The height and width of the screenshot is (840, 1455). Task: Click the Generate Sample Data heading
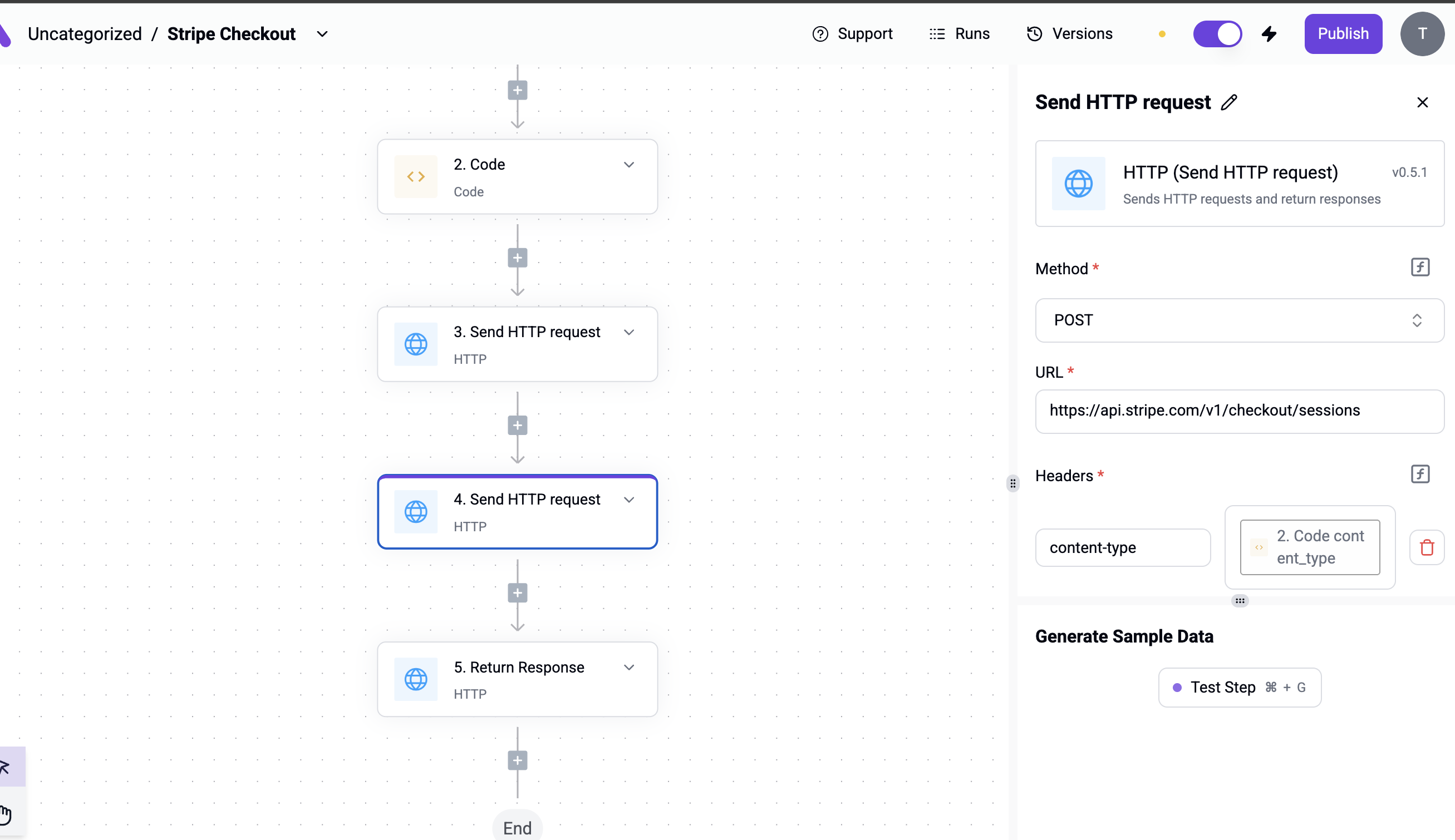pos(1124,636)
